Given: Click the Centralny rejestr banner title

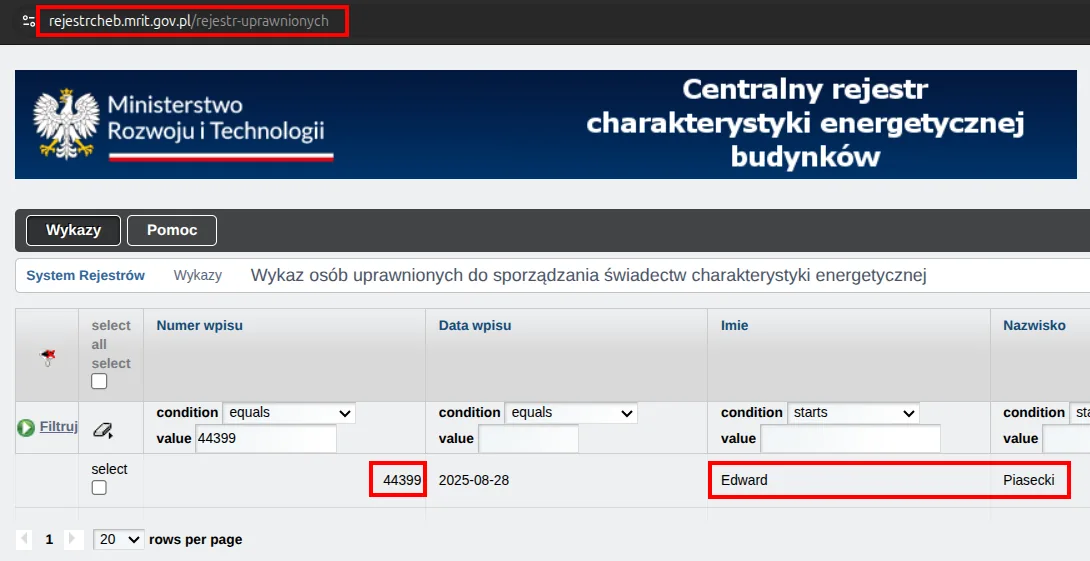Looking at the screenshot, I should point(805,123).
